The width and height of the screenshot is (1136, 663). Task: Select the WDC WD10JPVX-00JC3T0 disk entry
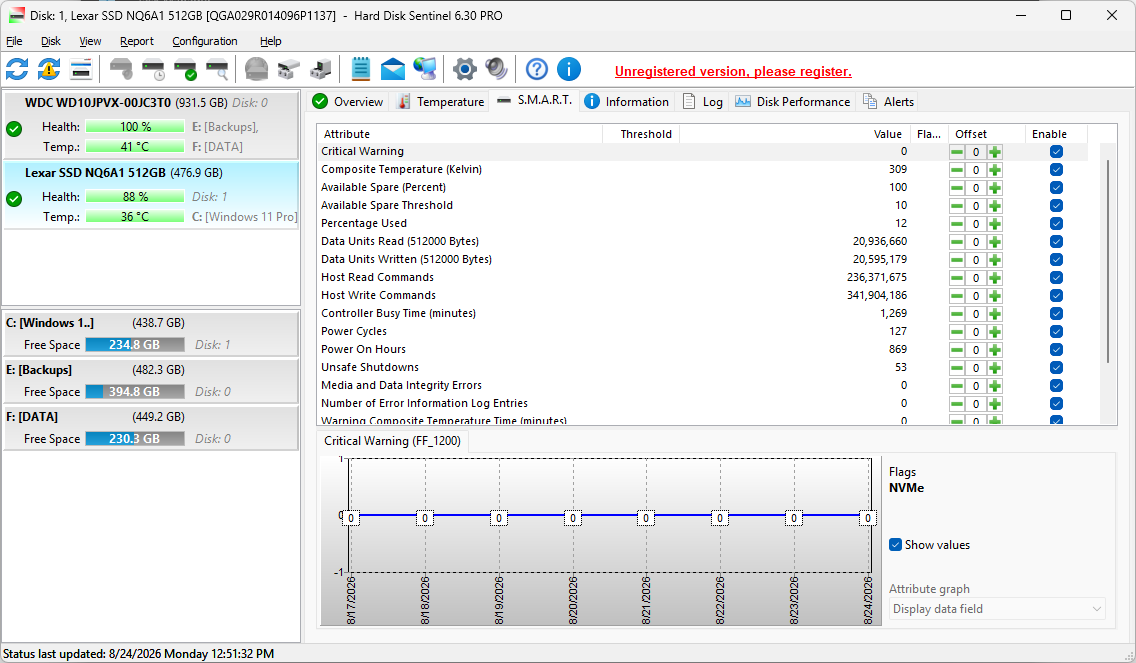click(x=151, y=125)
